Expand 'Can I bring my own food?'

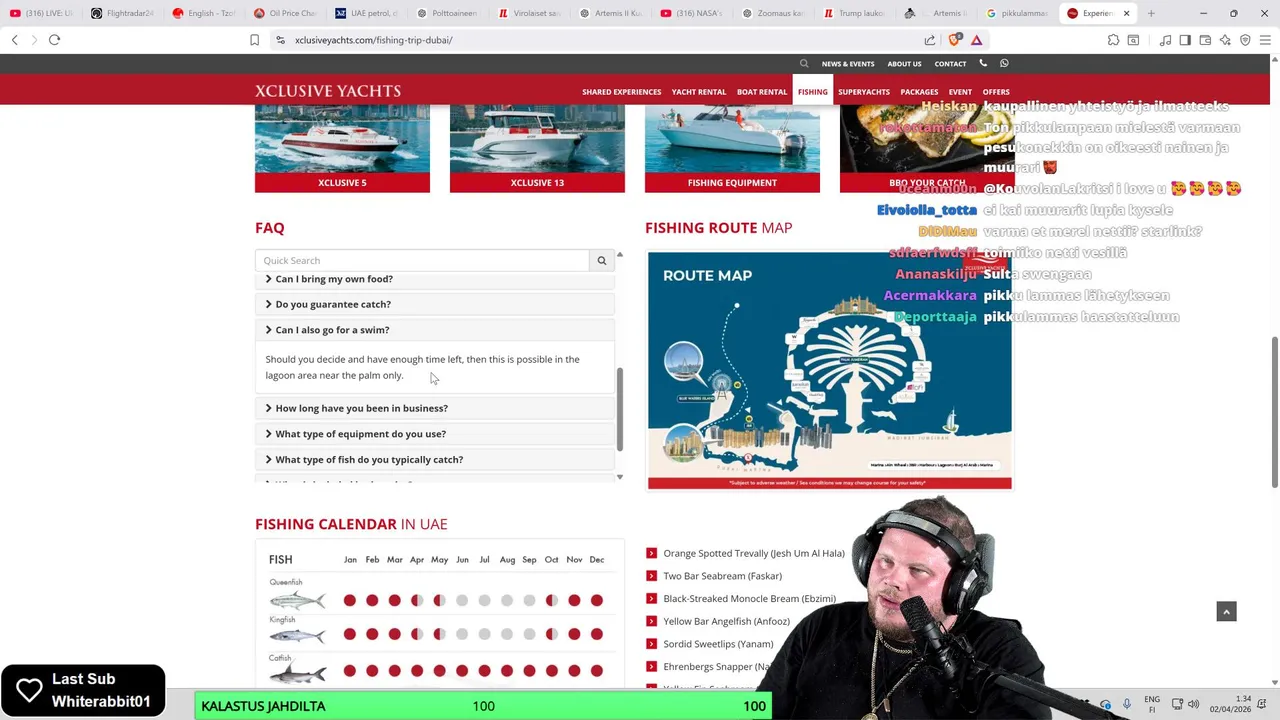[x=434, y=279]
